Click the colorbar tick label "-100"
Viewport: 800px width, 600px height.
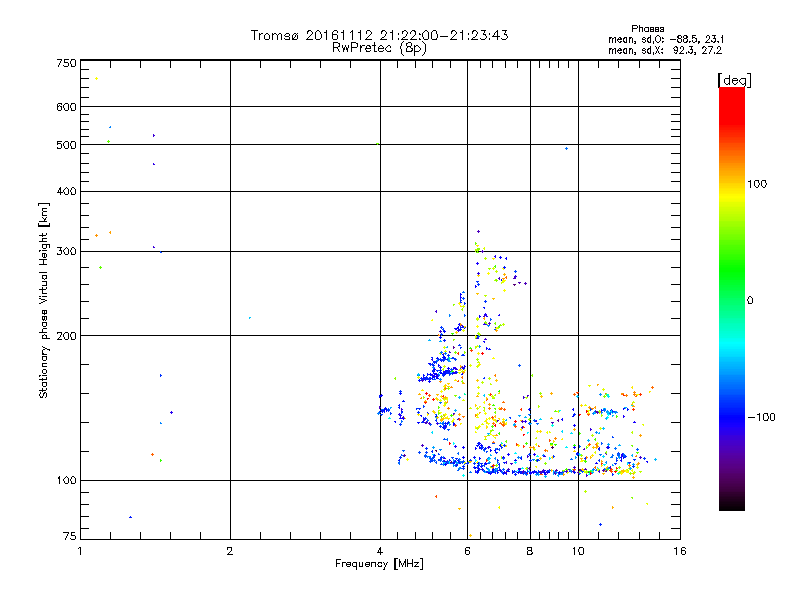tap(761, 417)
